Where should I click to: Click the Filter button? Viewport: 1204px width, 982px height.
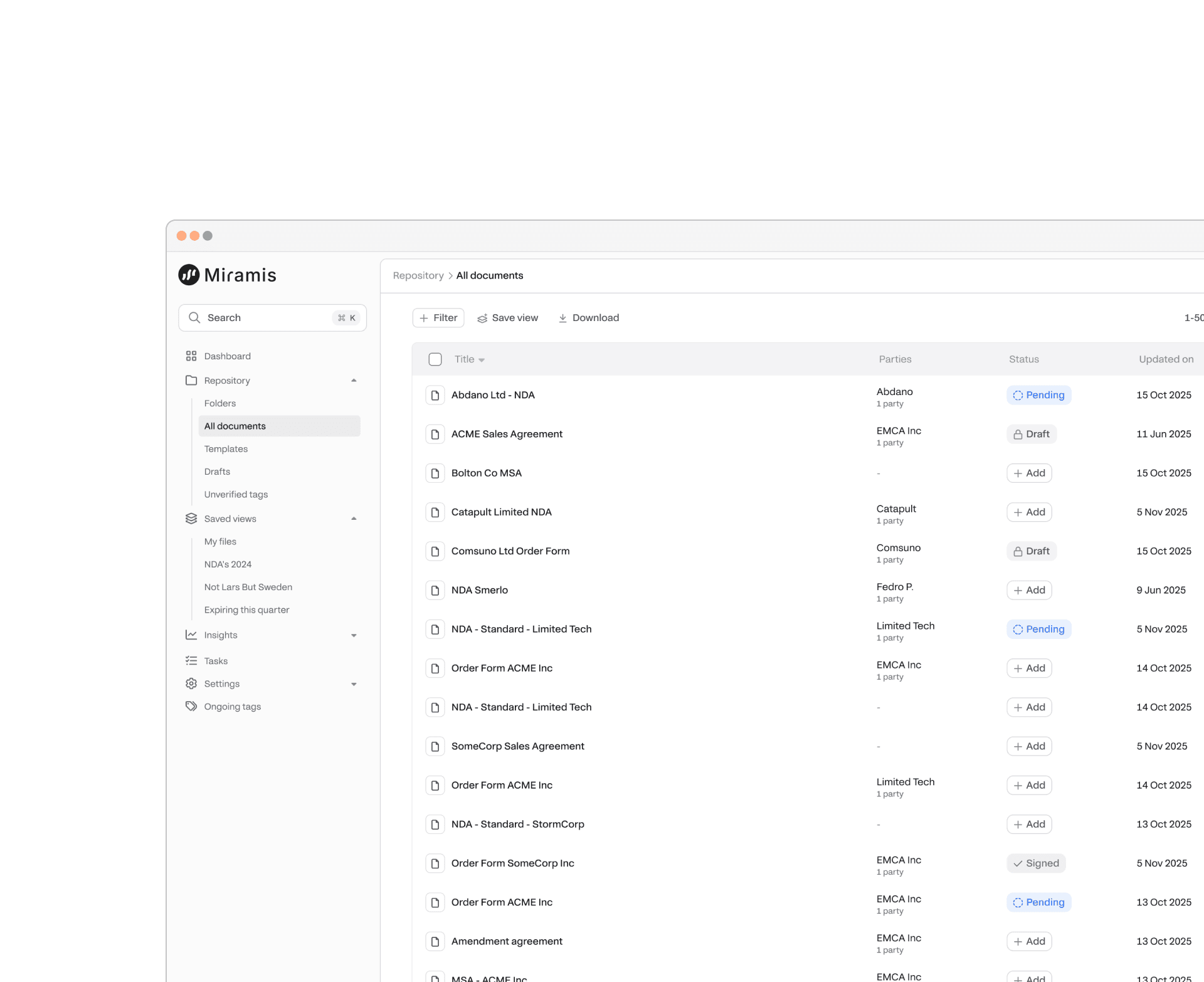(x=438, y=318)
